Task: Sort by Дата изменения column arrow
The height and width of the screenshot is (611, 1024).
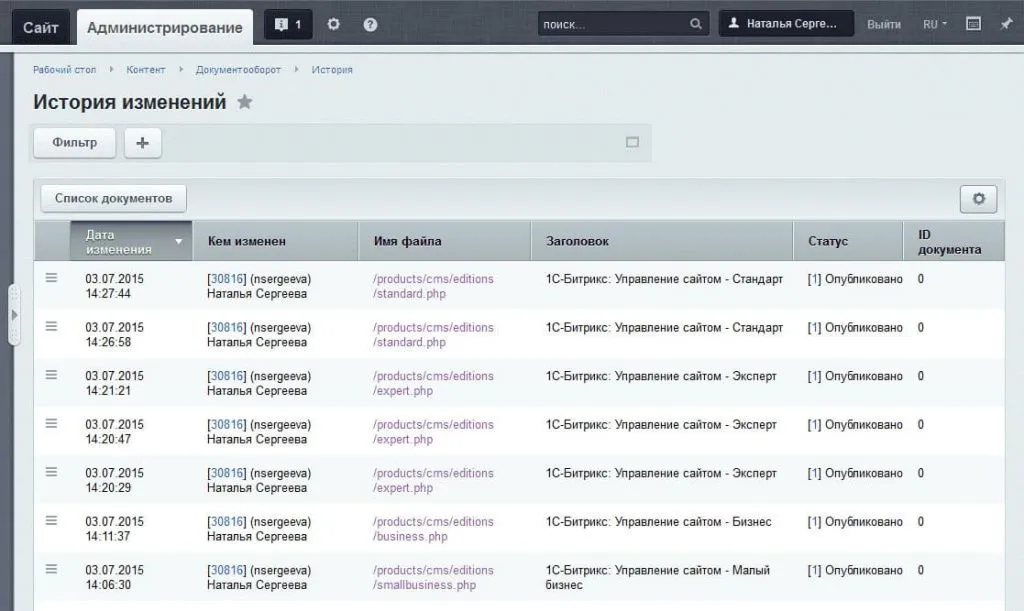Action: [179, 242]
